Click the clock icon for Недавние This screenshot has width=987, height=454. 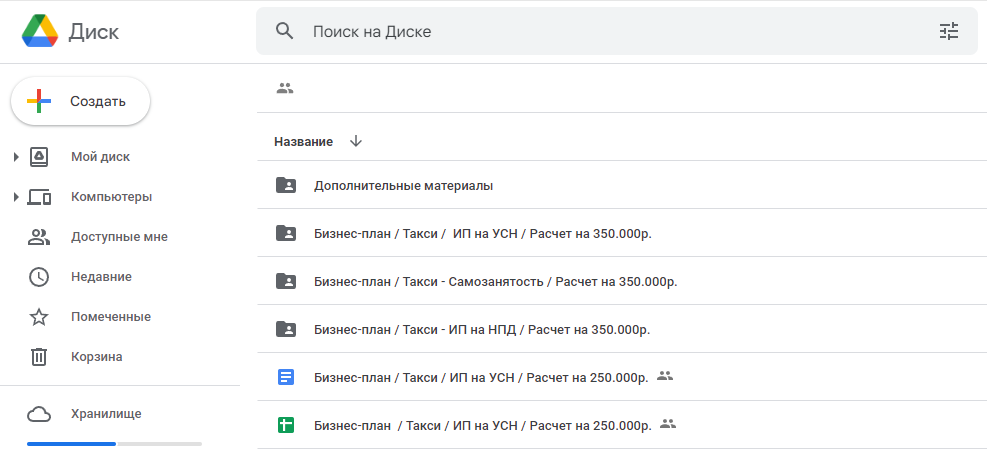[x=39, y=277]
